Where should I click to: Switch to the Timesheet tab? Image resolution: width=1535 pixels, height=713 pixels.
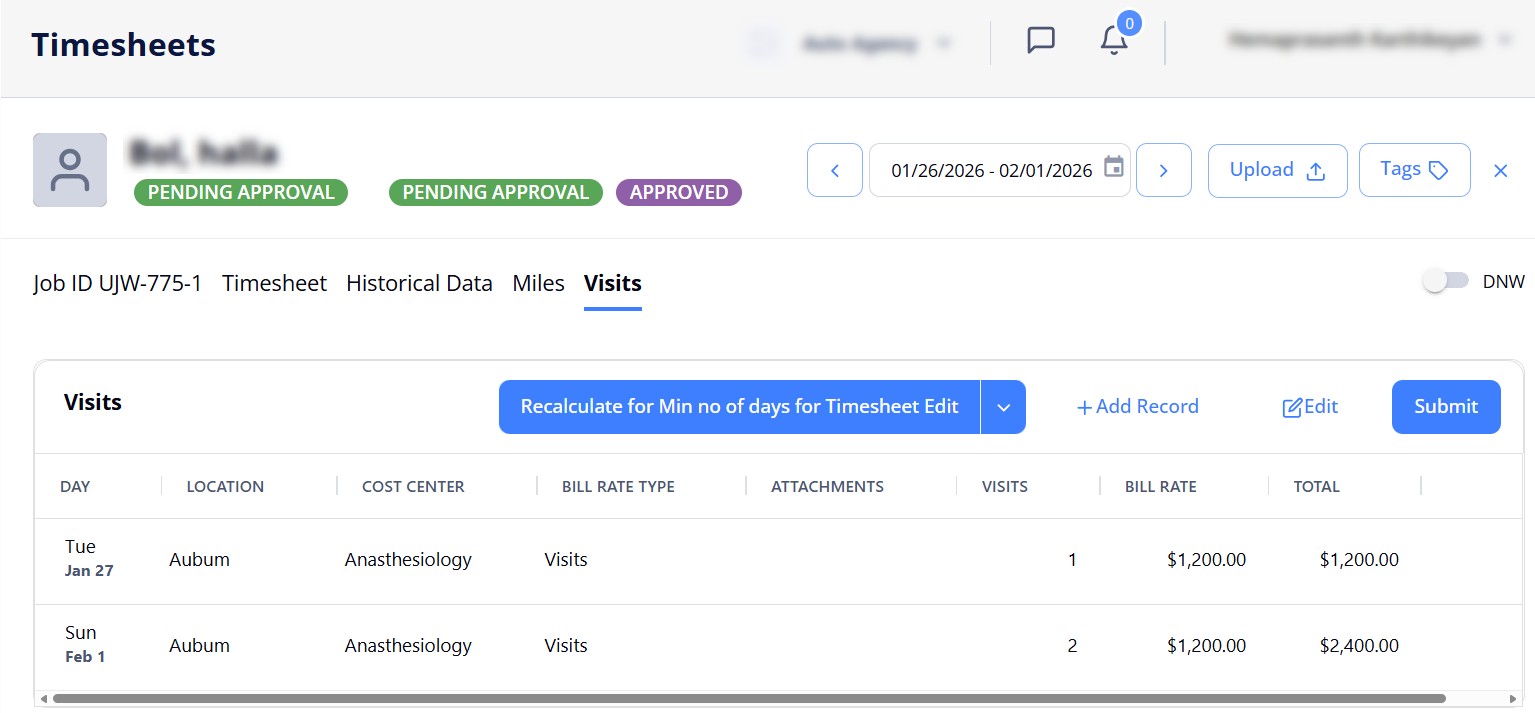point(274,284)
